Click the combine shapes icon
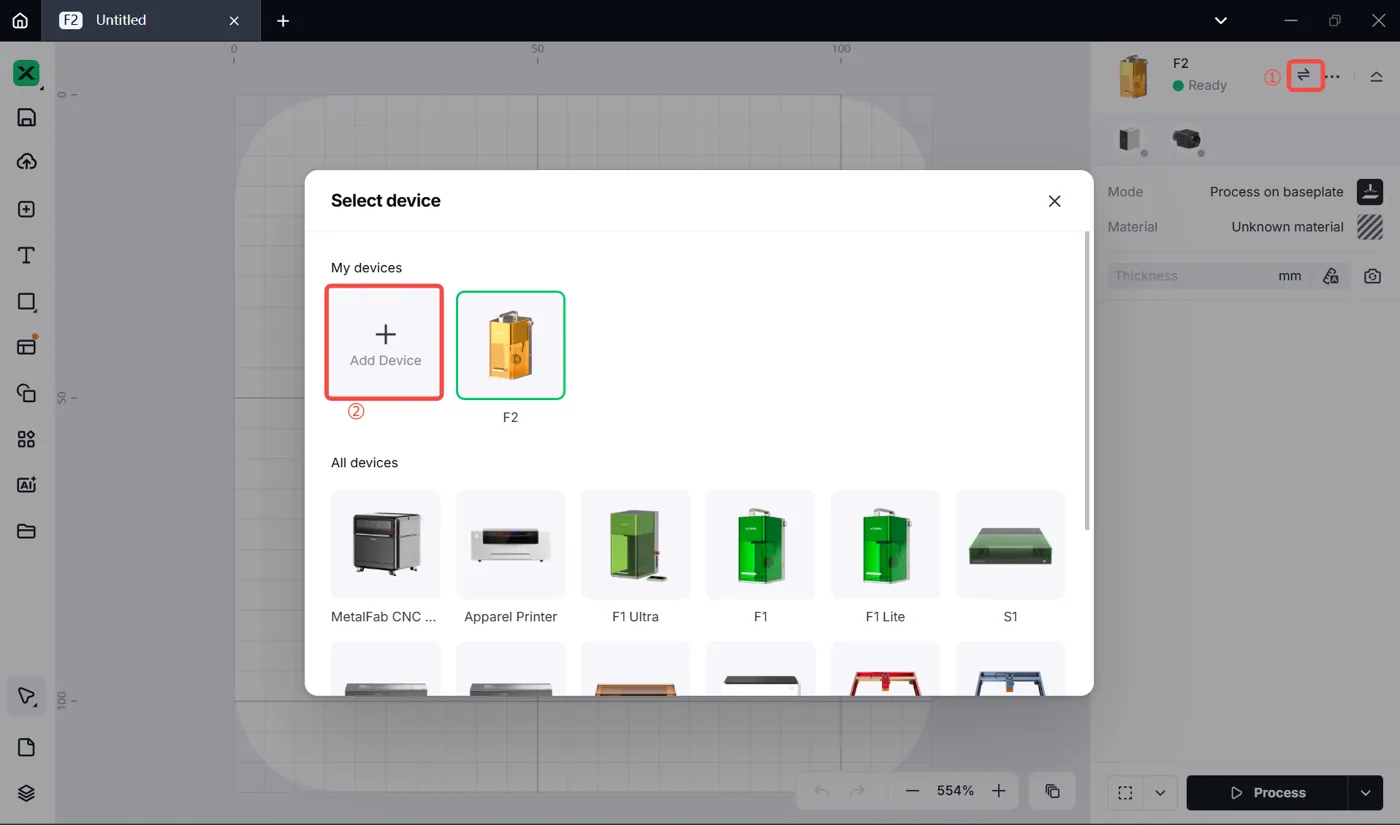1400x825 pixels. [x=27, y=393]
